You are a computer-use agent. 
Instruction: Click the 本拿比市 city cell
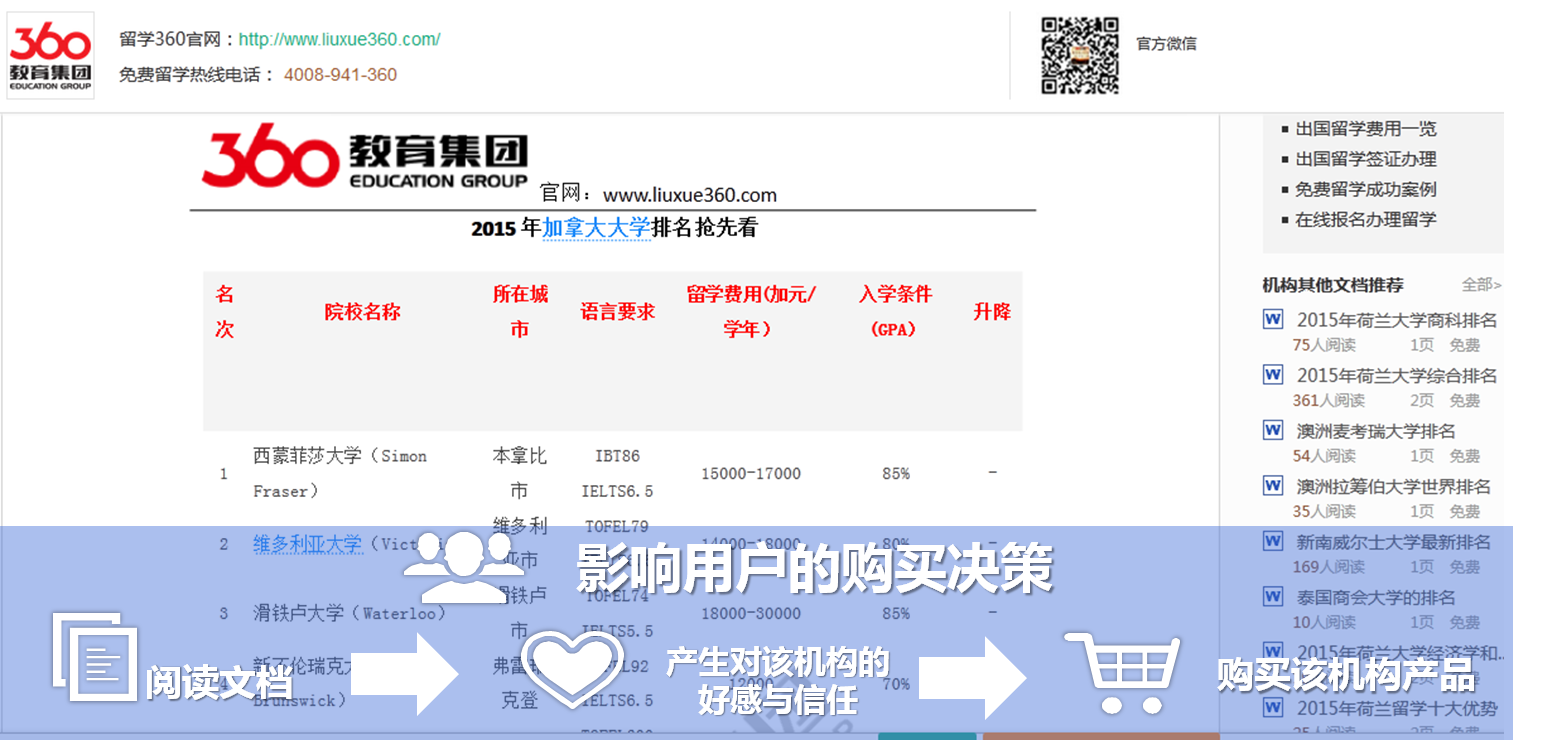pyautogui.click(x=520, y=473)
